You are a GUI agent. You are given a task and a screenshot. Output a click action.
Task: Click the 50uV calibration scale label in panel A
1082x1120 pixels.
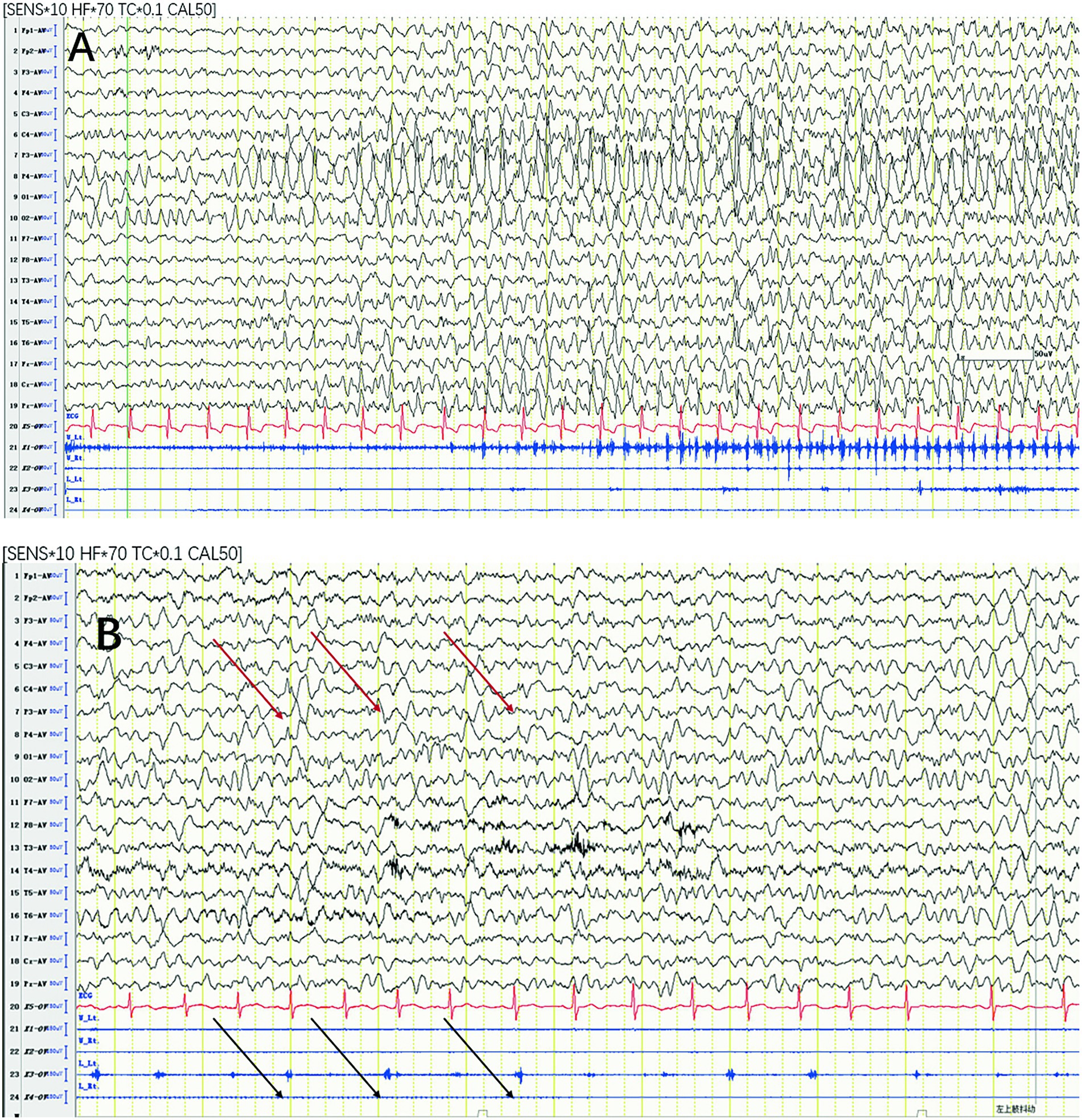coord(1043,355)
